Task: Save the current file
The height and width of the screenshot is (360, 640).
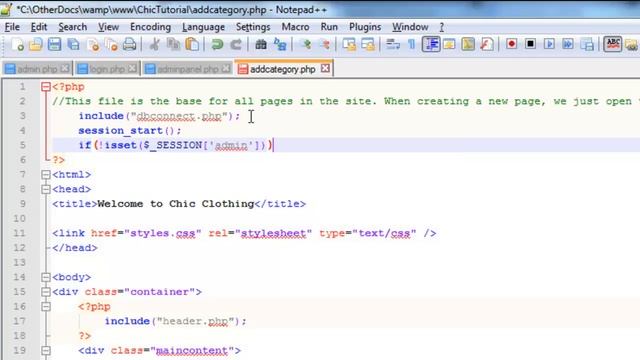Action: [54, 44]
